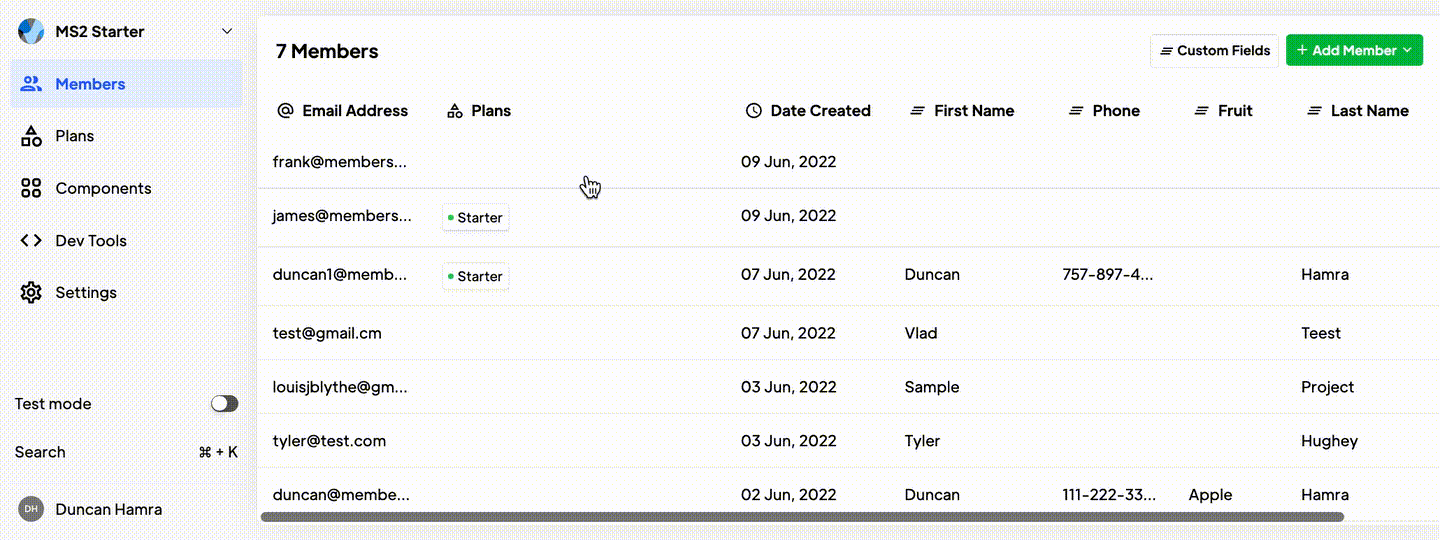Image resolution: width=1440 pixels, height=540 pixels.
Task: Expand the MS2 Starter workspace dropdown chevron
Action: pos(227,31)
